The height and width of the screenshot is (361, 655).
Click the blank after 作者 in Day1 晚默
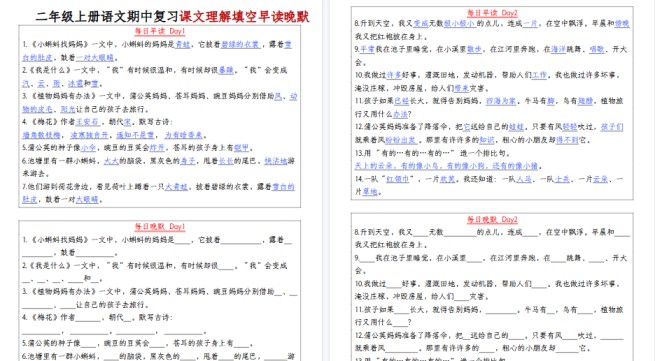88,318
